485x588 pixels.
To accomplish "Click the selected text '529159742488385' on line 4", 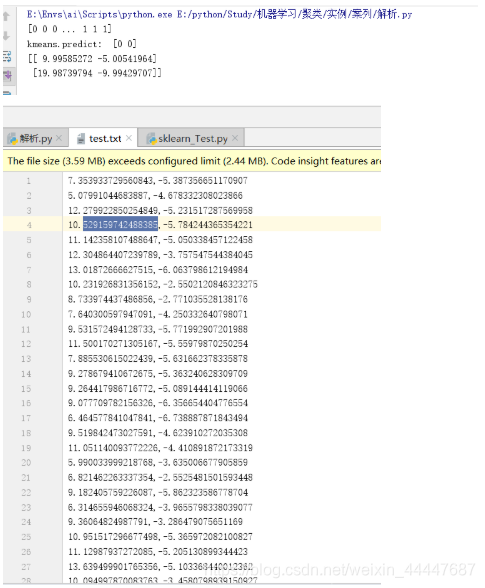I will 120,224.
